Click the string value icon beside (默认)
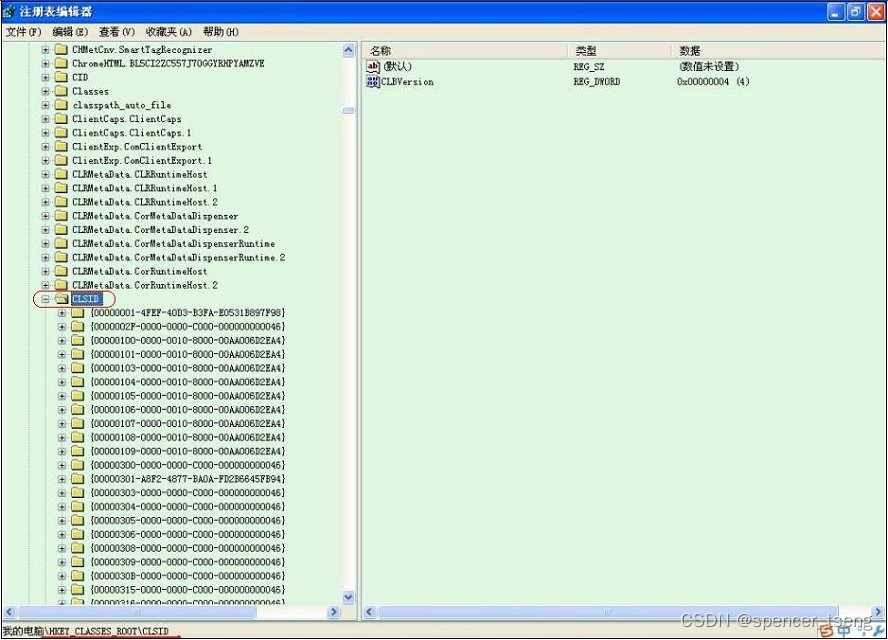Image resolution: width=888 pixels, height=640 pixels. point(375,67)
